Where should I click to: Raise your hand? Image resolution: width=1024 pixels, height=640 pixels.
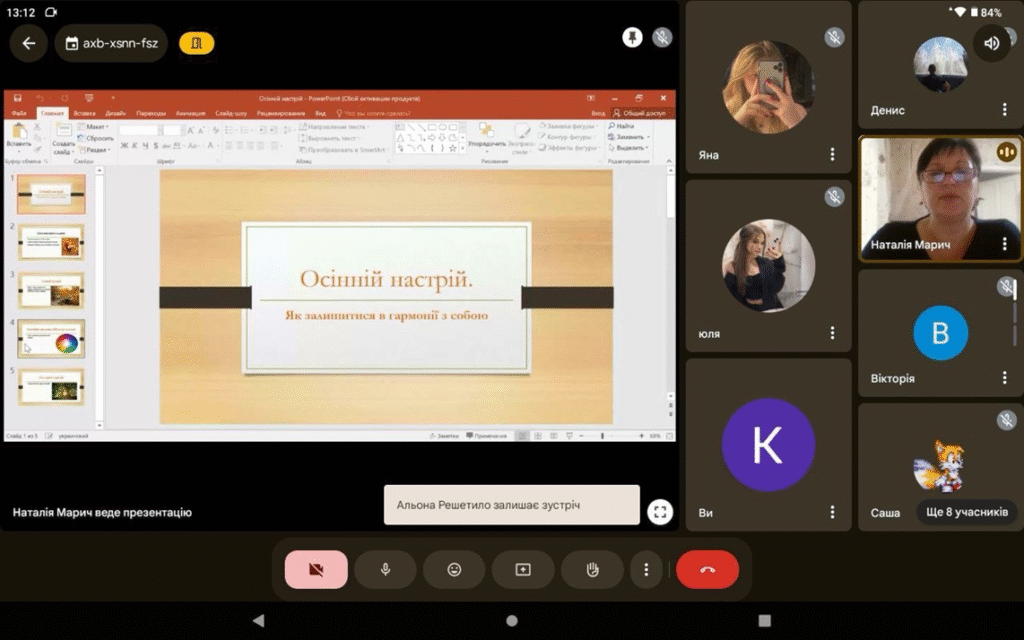click(592, 569)
